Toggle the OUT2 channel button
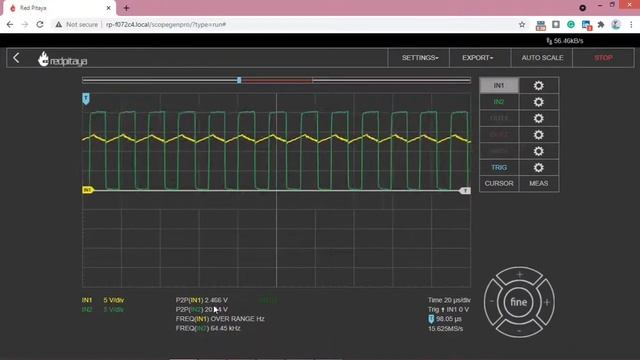The width and height of the screenshot is (640, 360). click(499, 135)
